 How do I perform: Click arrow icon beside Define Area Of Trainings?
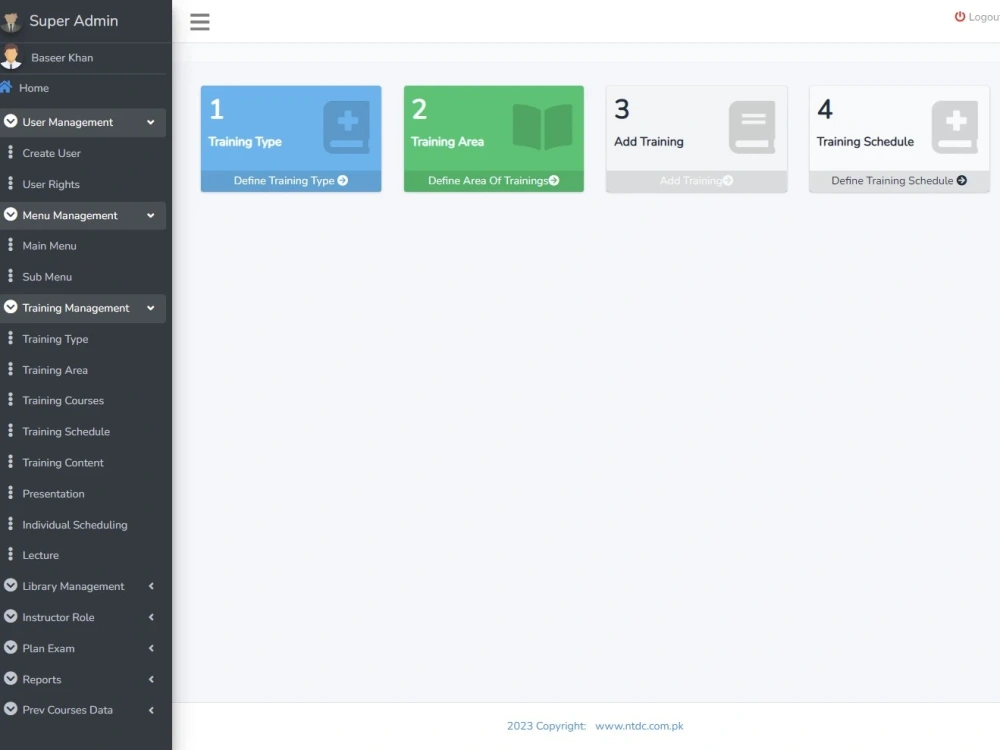point(554,180)
